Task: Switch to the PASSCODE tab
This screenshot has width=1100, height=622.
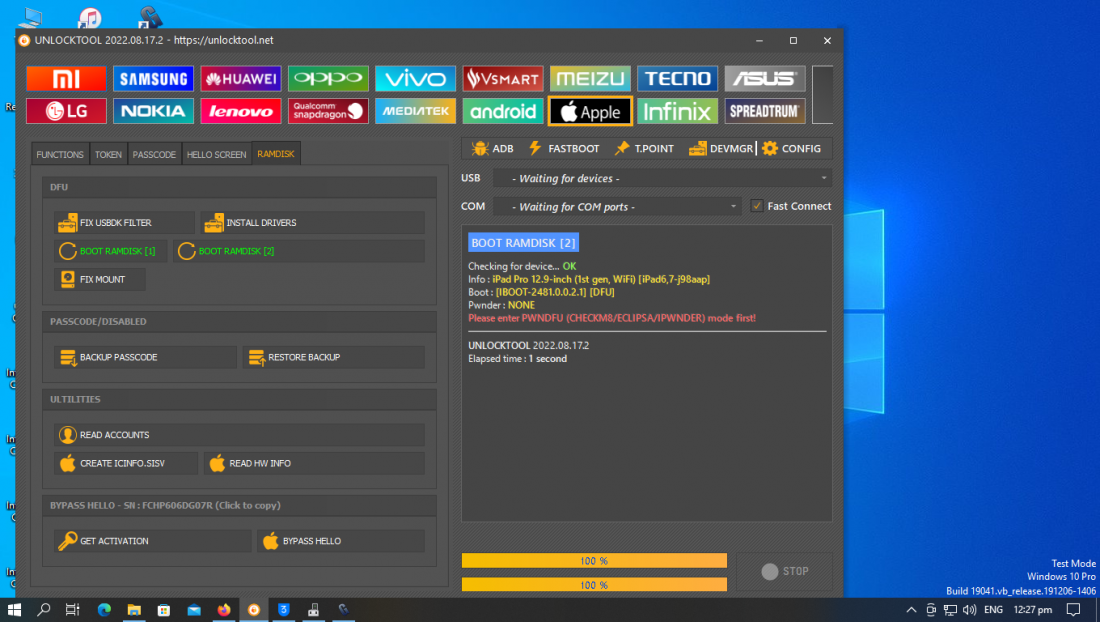Action: (154, 154)
